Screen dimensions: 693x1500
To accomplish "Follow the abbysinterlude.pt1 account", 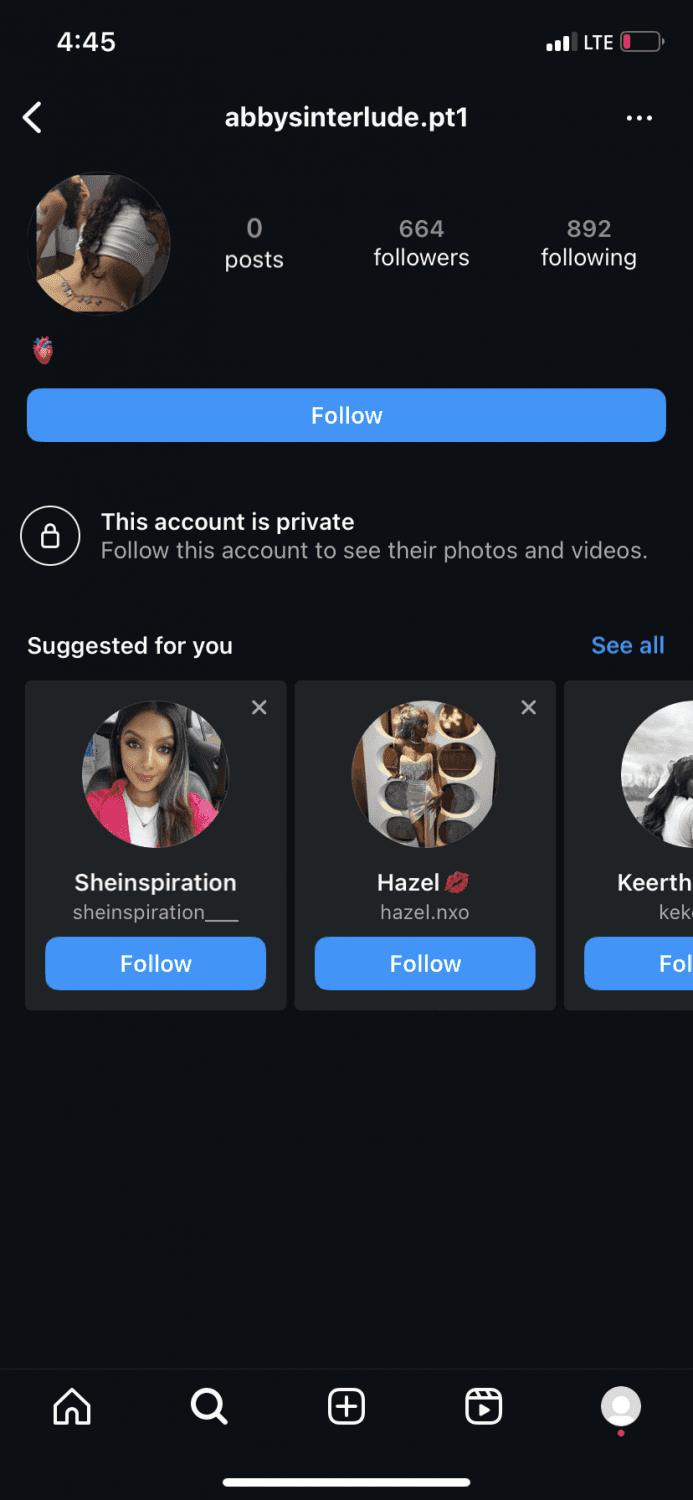I will [346, 415].
